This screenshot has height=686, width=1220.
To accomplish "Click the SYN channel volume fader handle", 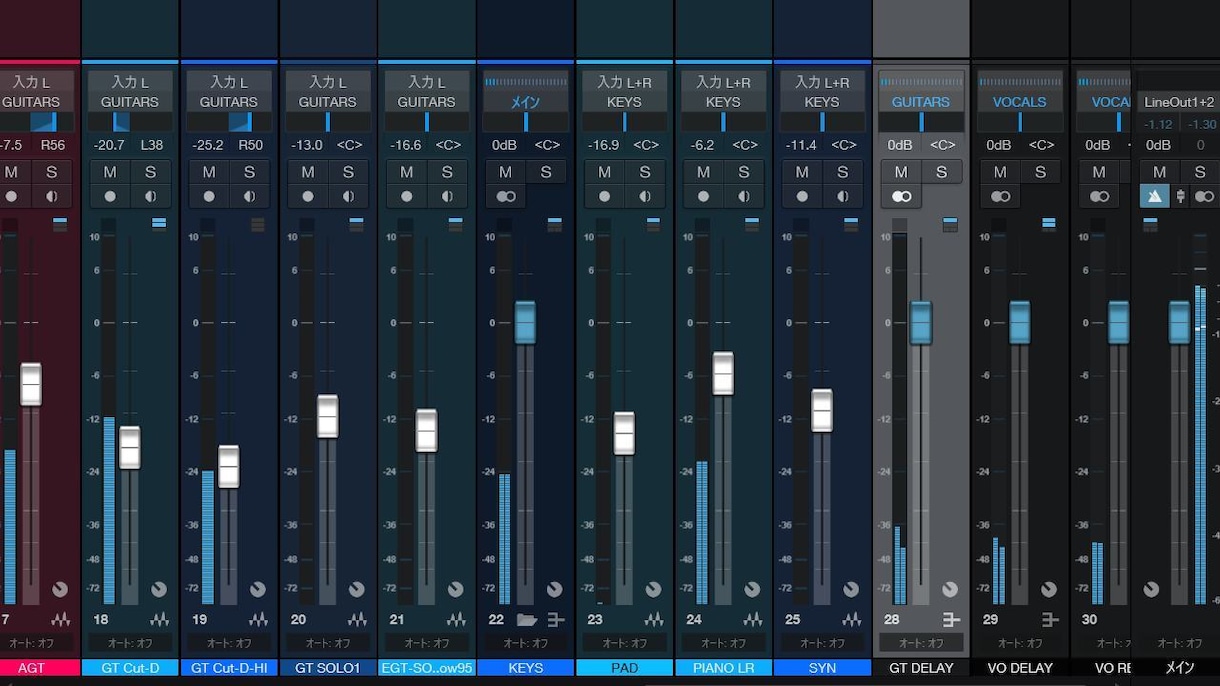I will tap(822, 410).
